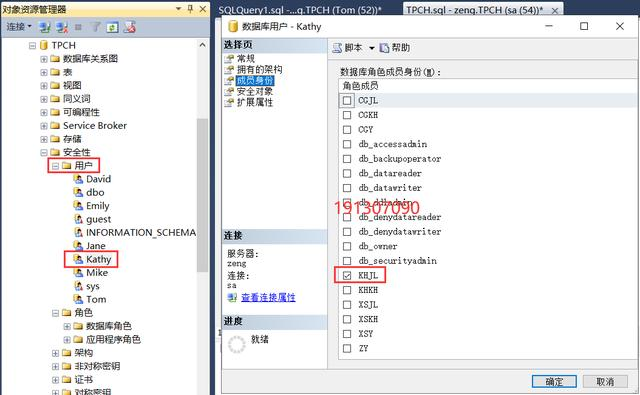This screenshot has width=640, height=395.
Task: Select the Kathy user icon in tree
Action: click(78, 259)
